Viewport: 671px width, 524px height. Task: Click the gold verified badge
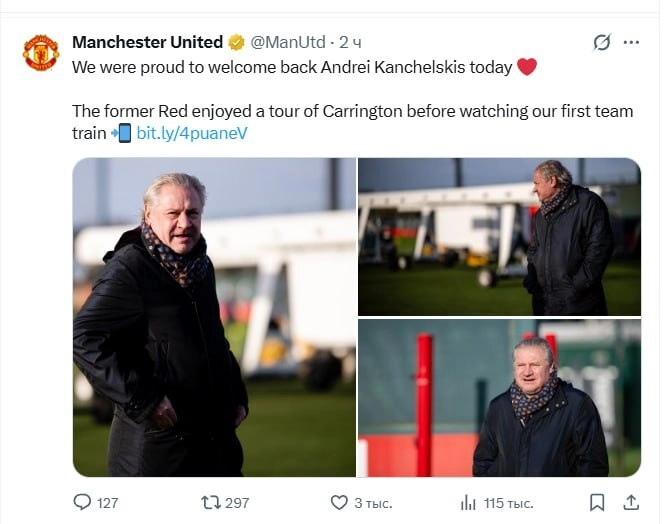pyautogui.click(x=236, y=42)
